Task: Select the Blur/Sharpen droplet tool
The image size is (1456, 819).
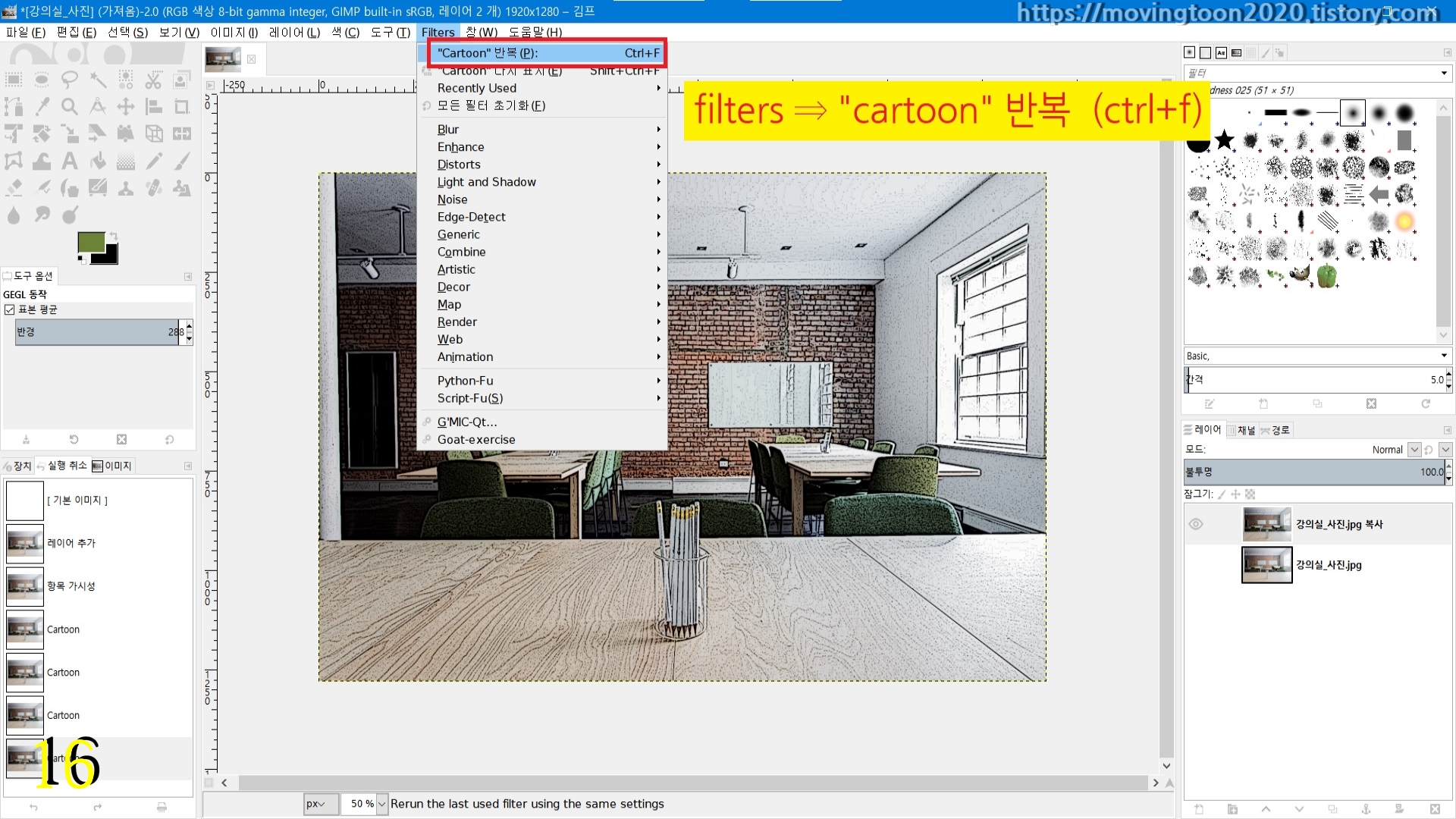Action: [14, 216]
